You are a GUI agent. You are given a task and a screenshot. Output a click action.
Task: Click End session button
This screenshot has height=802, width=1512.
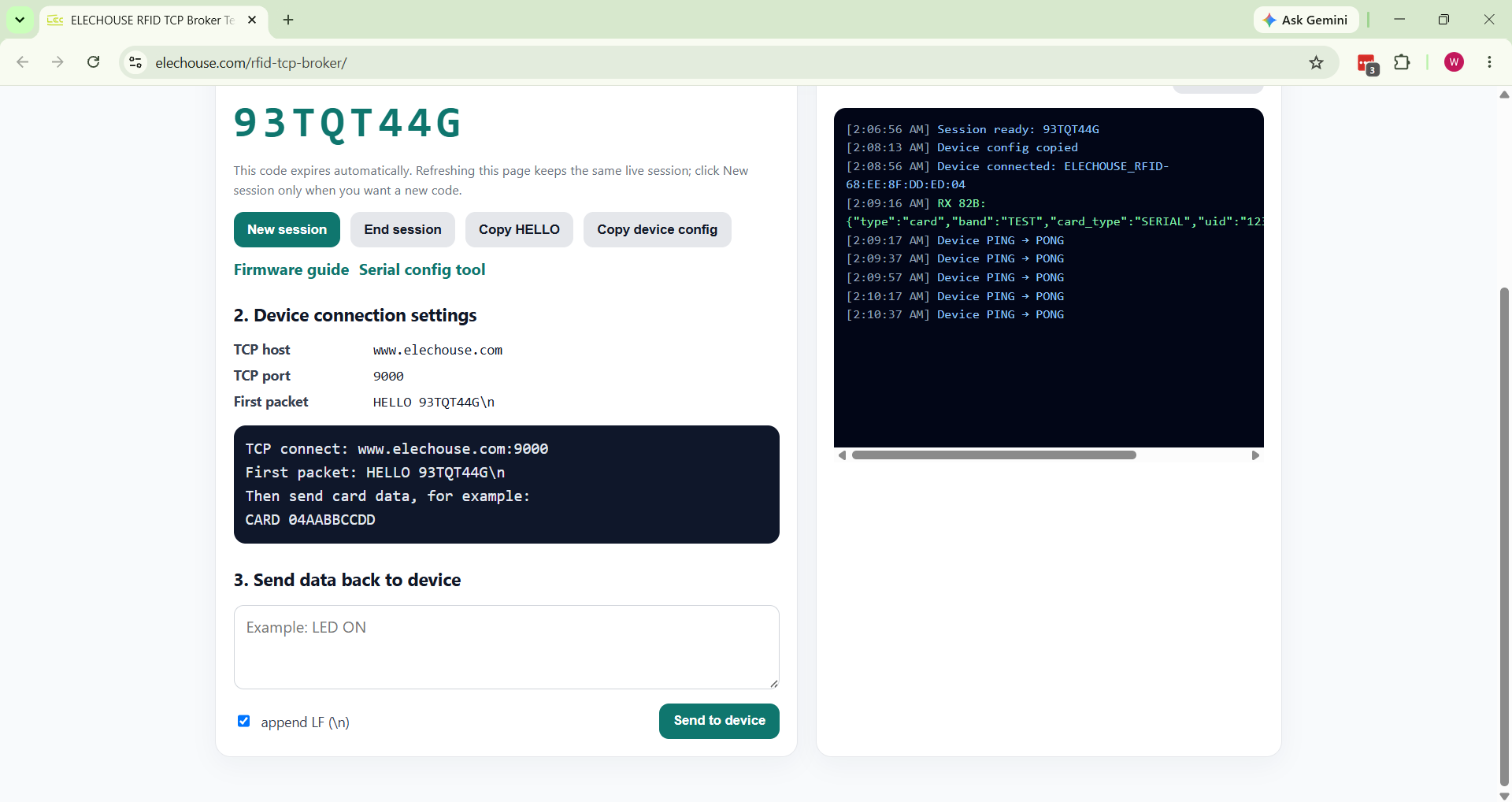click(x=402, y=229)
